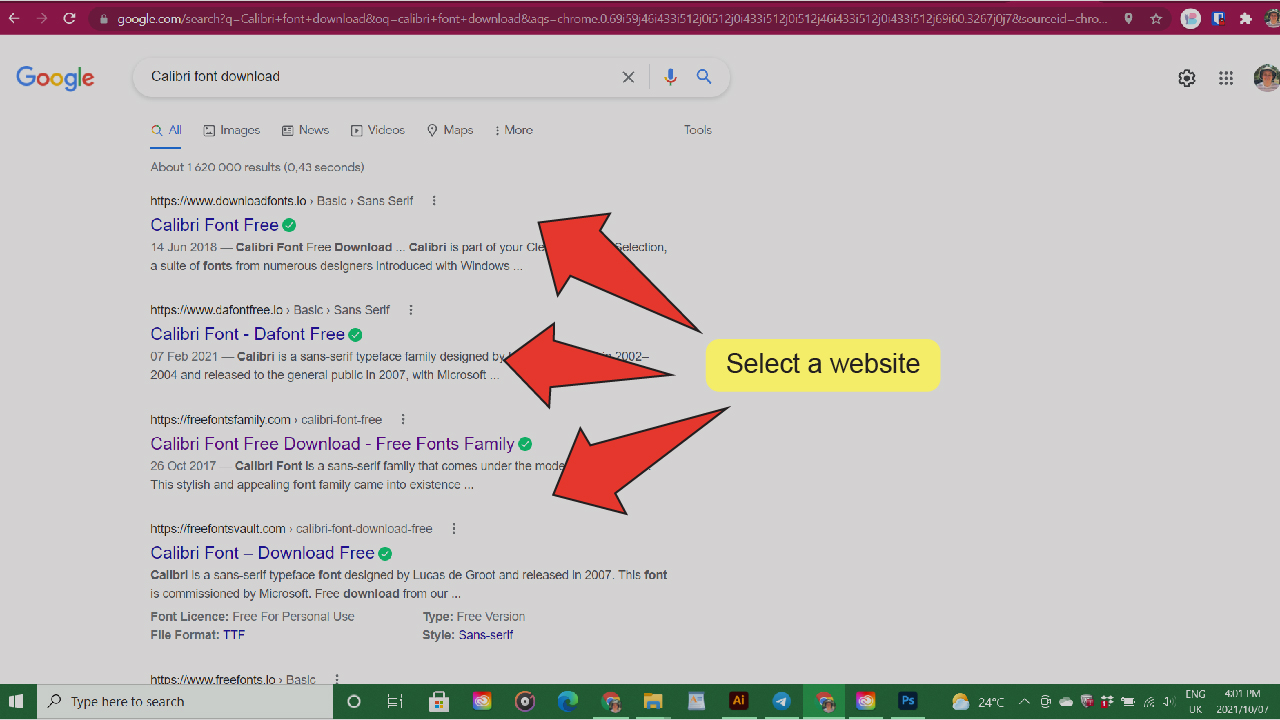Go back using the browser back arrow
The height and width of the screenshot is (720, 1280).
(14, 18)
